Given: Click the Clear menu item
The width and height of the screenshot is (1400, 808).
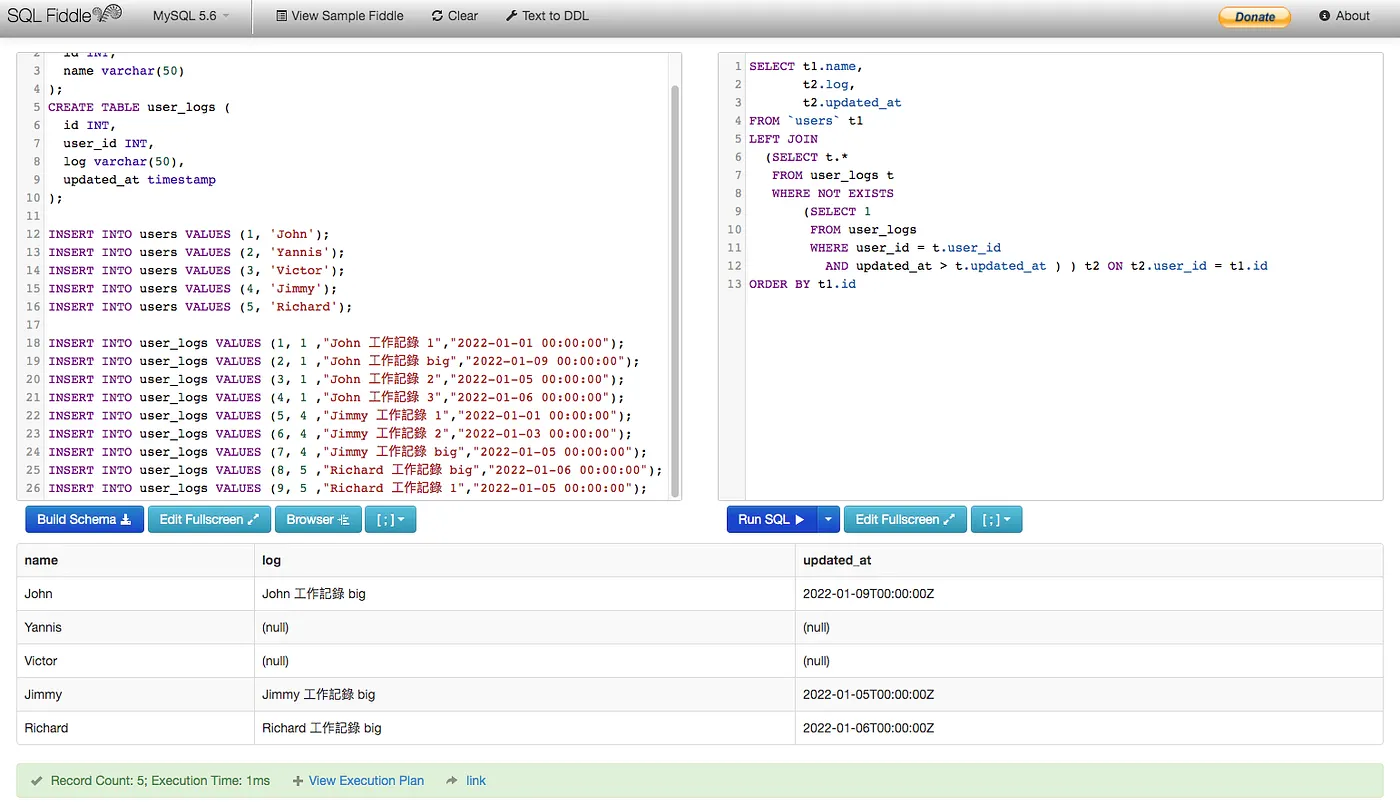Looking at the screenshot, I should (455, 16).
